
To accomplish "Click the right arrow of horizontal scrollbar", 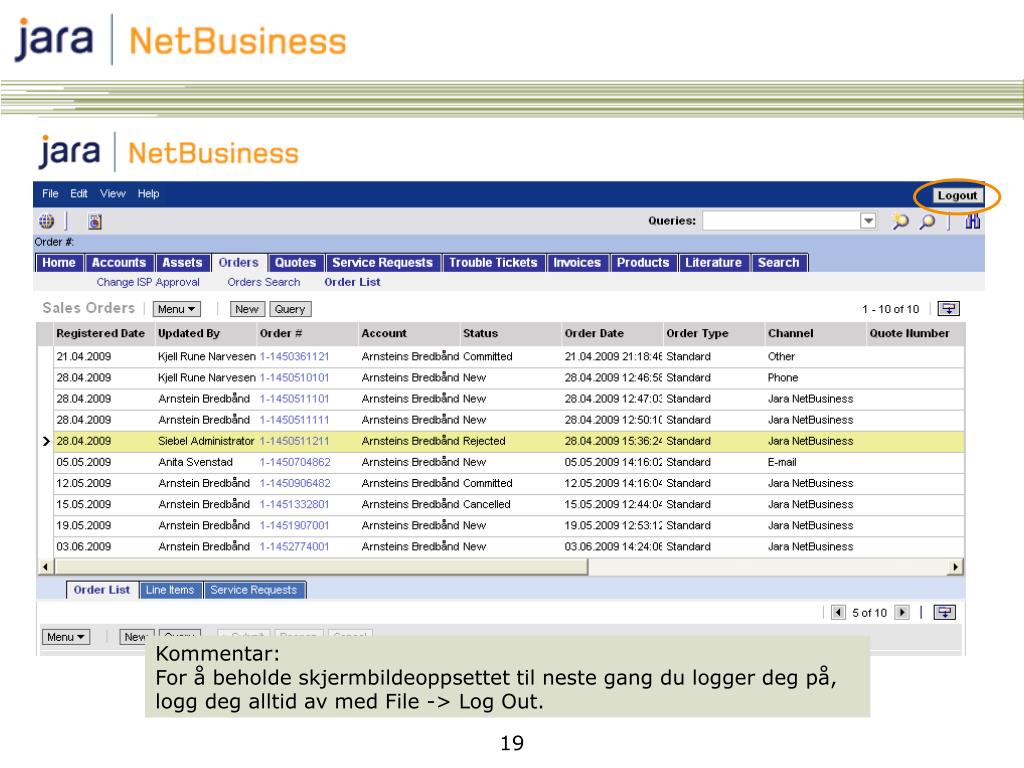I will pos(955,567).
